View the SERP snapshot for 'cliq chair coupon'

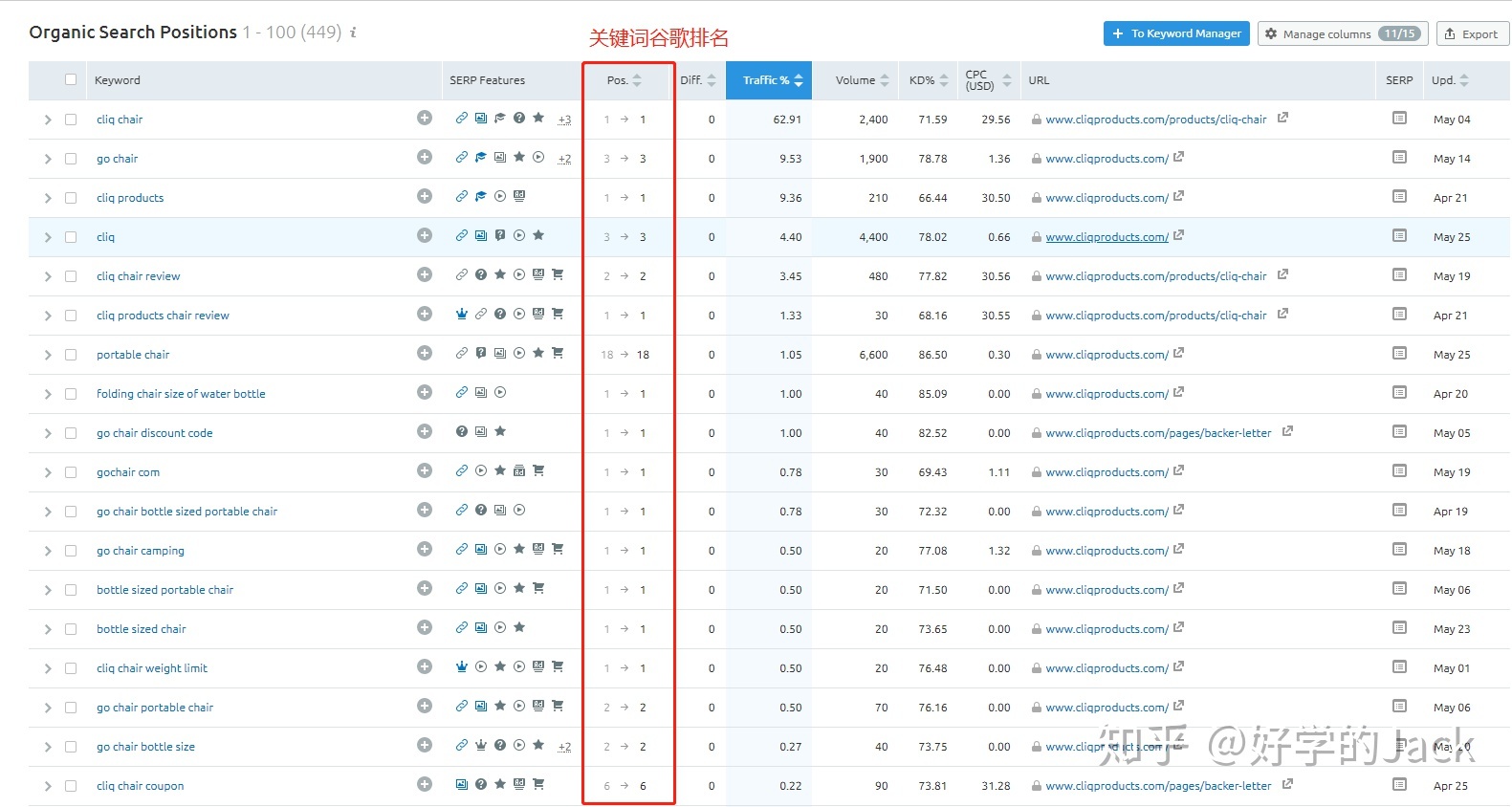(1399, 785)
